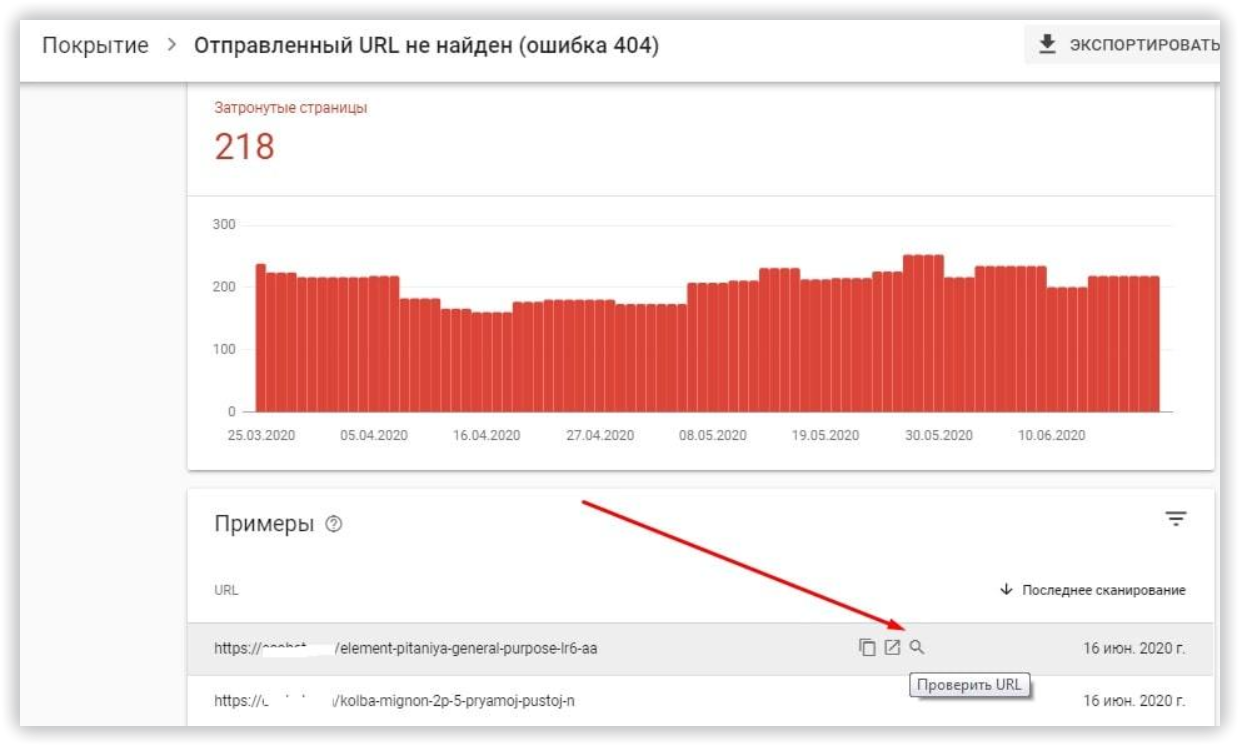
Task: Select the element-pitaniya-general-purpose-lr6-aa URL row
Action: coord(700,648)
